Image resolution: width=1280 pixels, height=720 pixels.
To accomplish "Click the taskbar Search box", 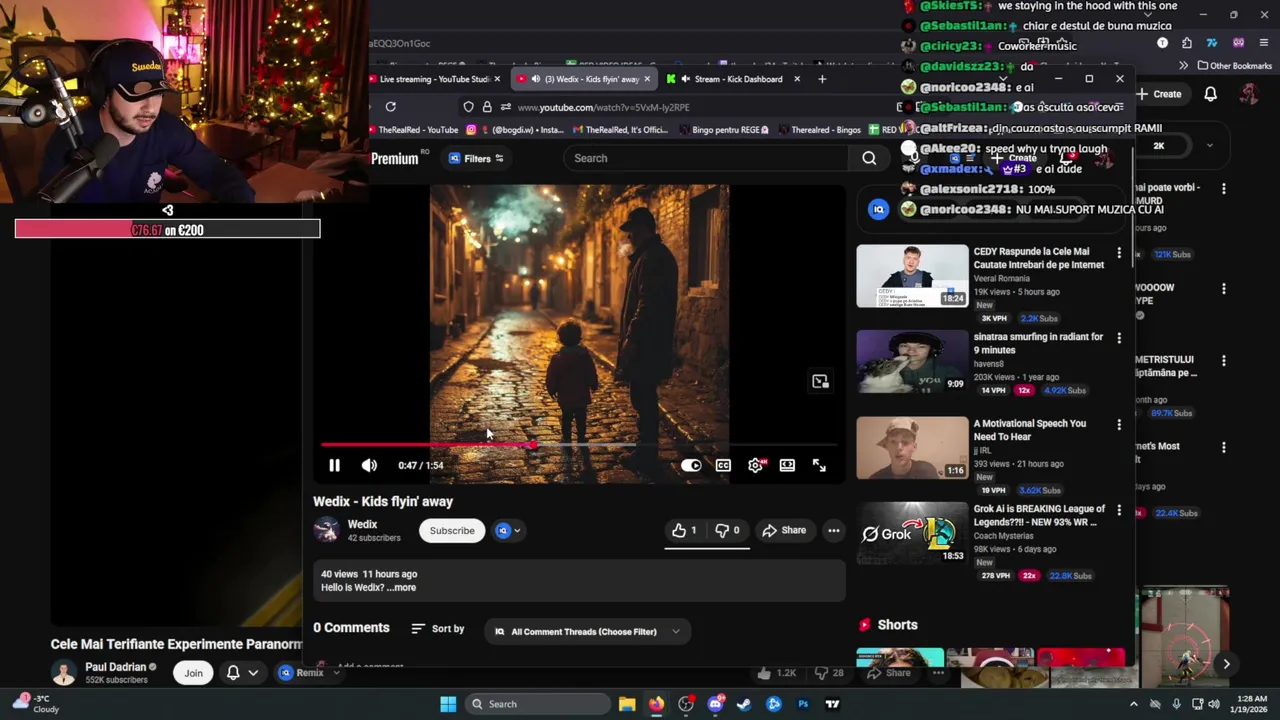I will pyautogui.click(x=538, y=704).
